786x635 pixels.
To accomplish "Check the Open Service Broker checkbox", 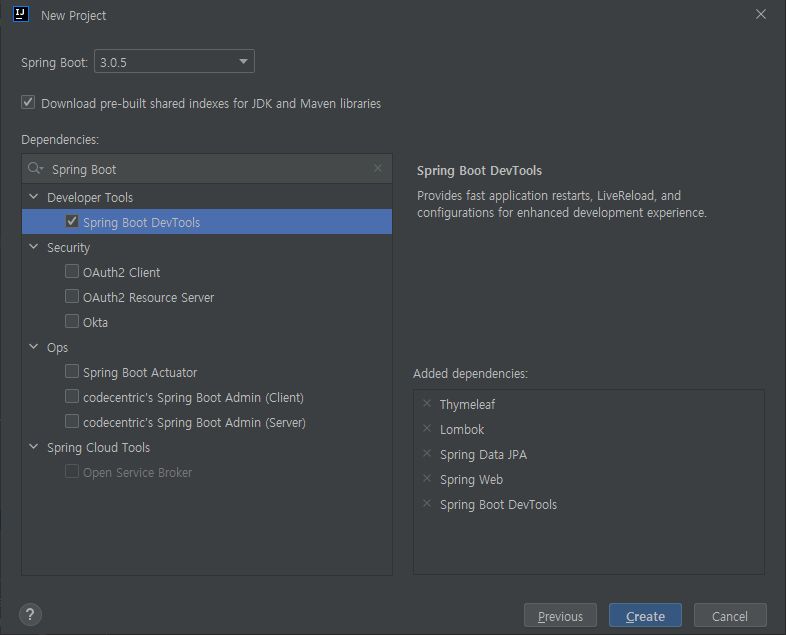I will 72,472.
